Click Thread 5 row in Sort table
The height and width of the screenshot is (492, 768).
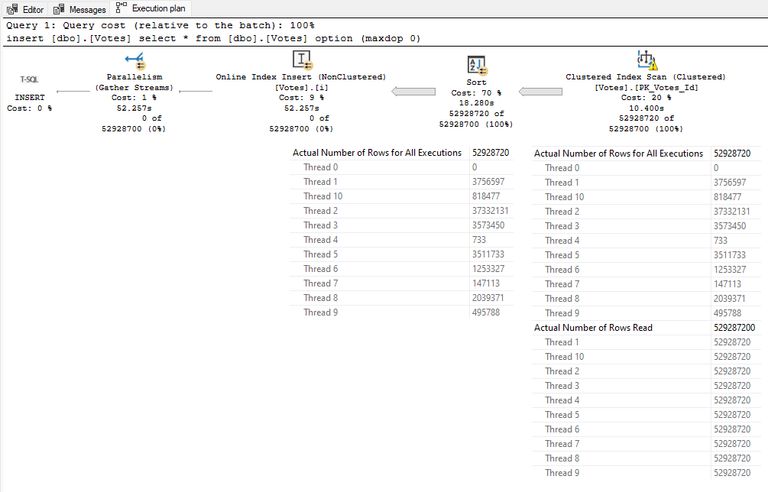pyautogui.click(x=402, y=254)
